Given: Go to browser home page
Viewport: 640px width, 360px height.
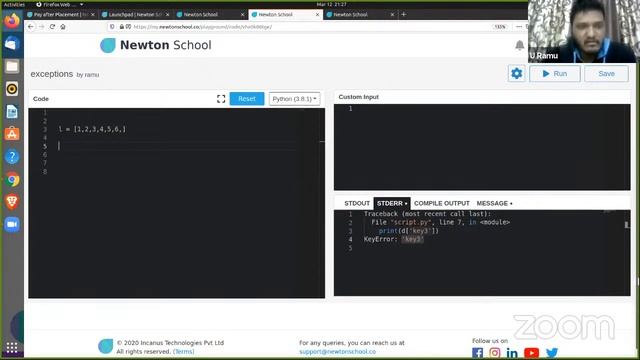Looking at the screenshot, I should (63, 27).
